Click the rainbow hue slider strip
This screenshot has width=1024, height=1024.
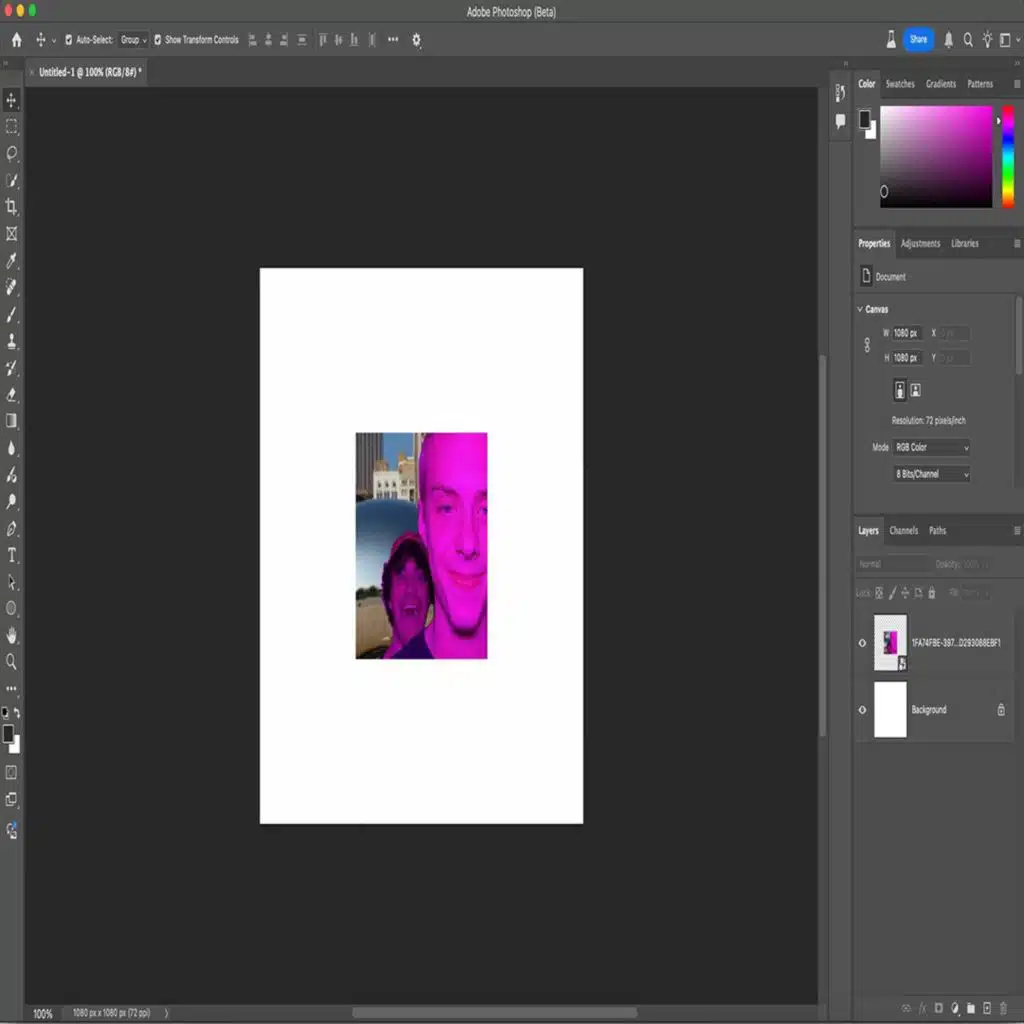(1008, 156)
